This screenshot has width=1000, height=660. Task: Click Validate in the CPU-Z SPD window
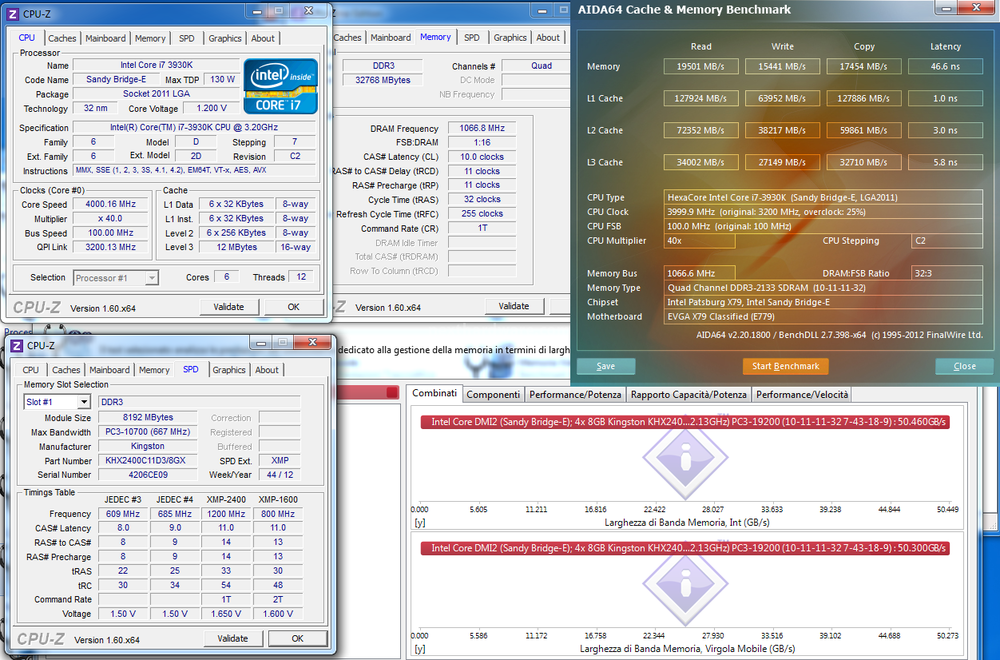233,638
